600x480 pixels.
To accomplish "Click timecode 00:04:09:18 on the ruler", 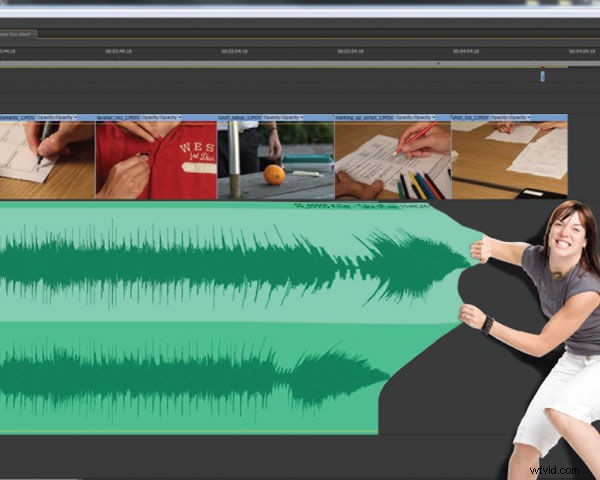I will [582, 51].
